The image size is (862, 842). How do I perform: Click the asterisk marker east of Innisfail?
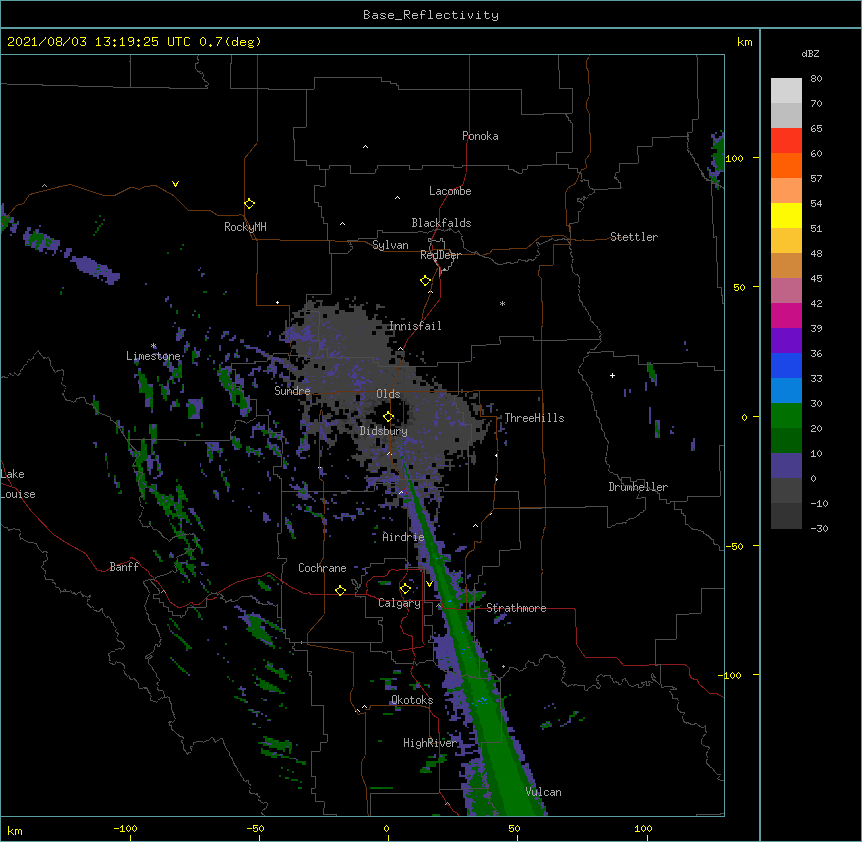coord(502,303)
